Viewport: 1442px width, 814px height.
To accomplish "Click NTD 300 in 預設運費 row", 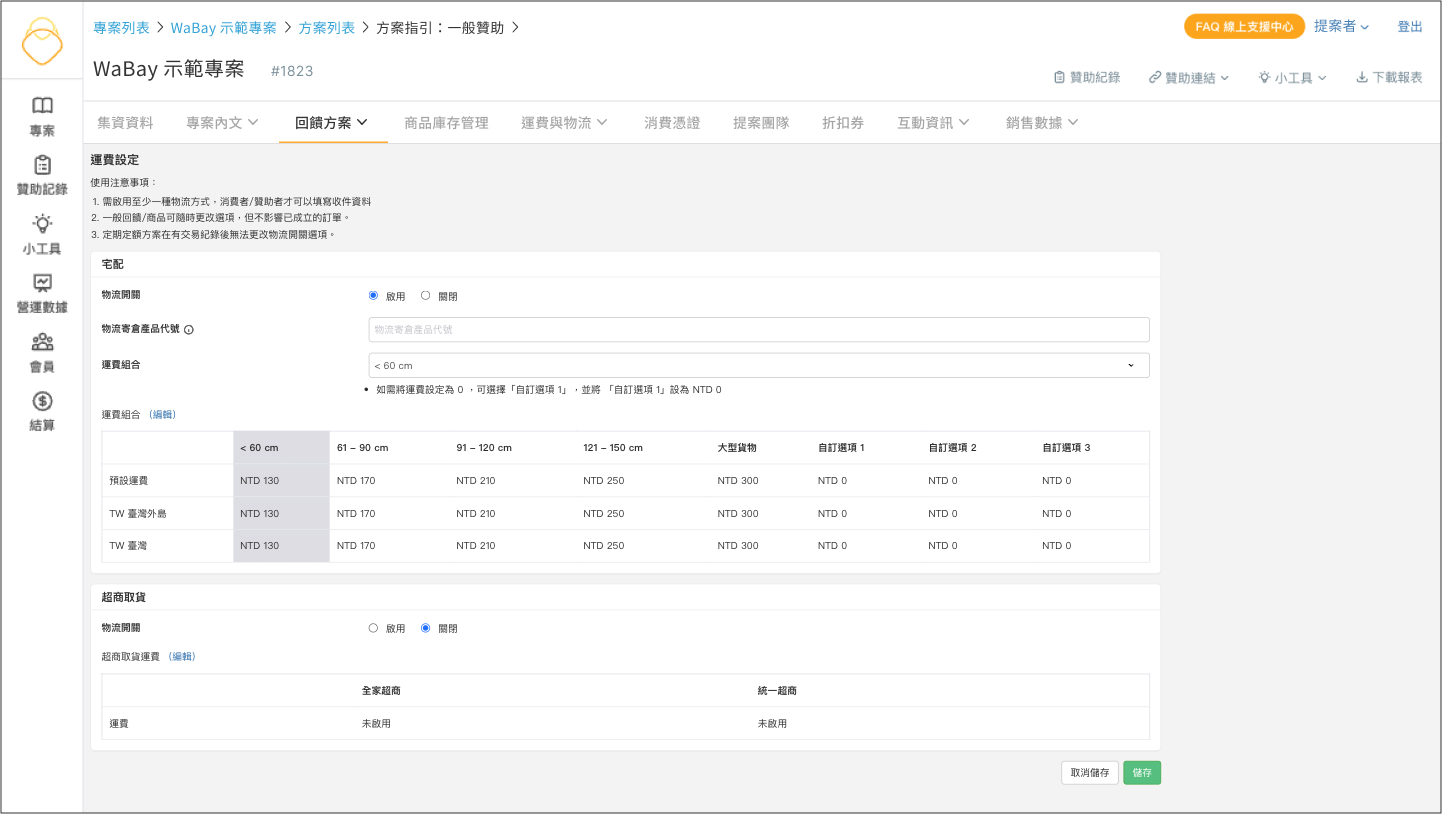I will 738,481.
